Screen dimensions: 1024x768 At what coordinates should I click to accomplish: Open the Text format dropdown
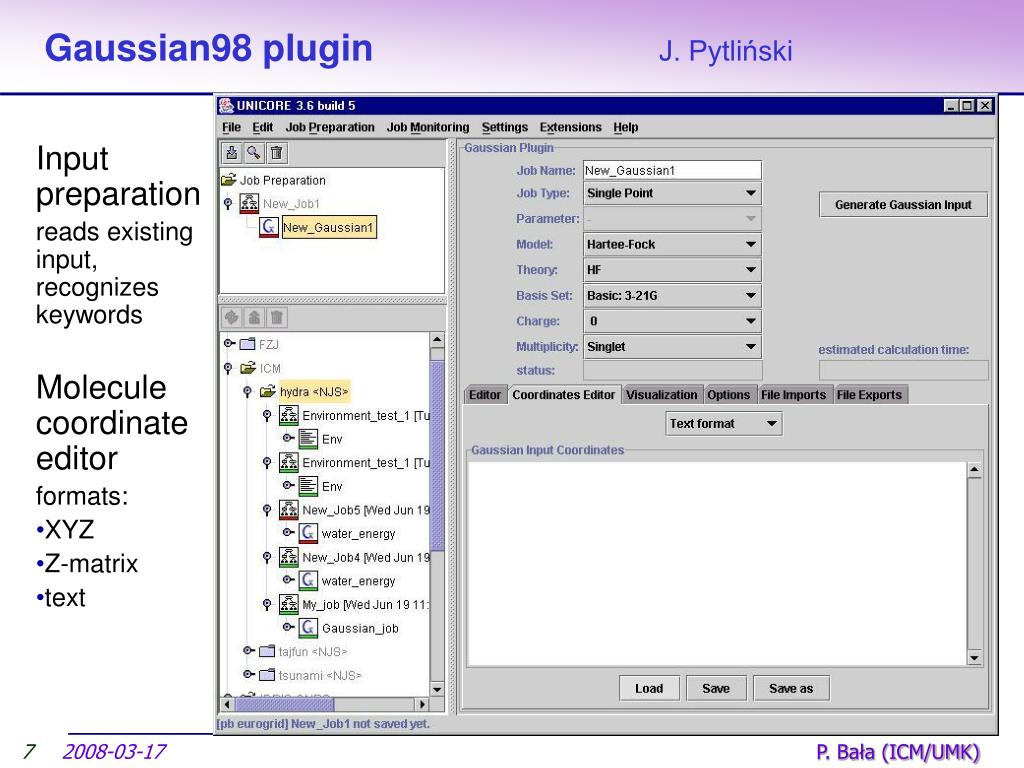point(724,423)
